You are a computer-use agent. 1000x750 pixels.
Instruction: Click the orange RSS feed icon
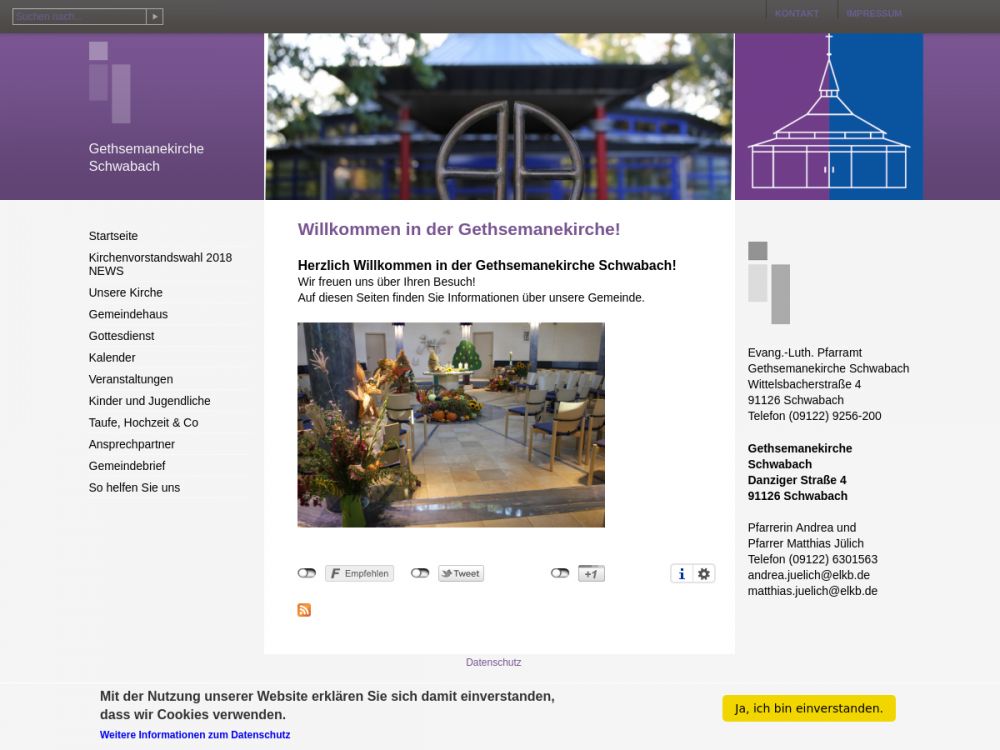[x=304, y=610]
